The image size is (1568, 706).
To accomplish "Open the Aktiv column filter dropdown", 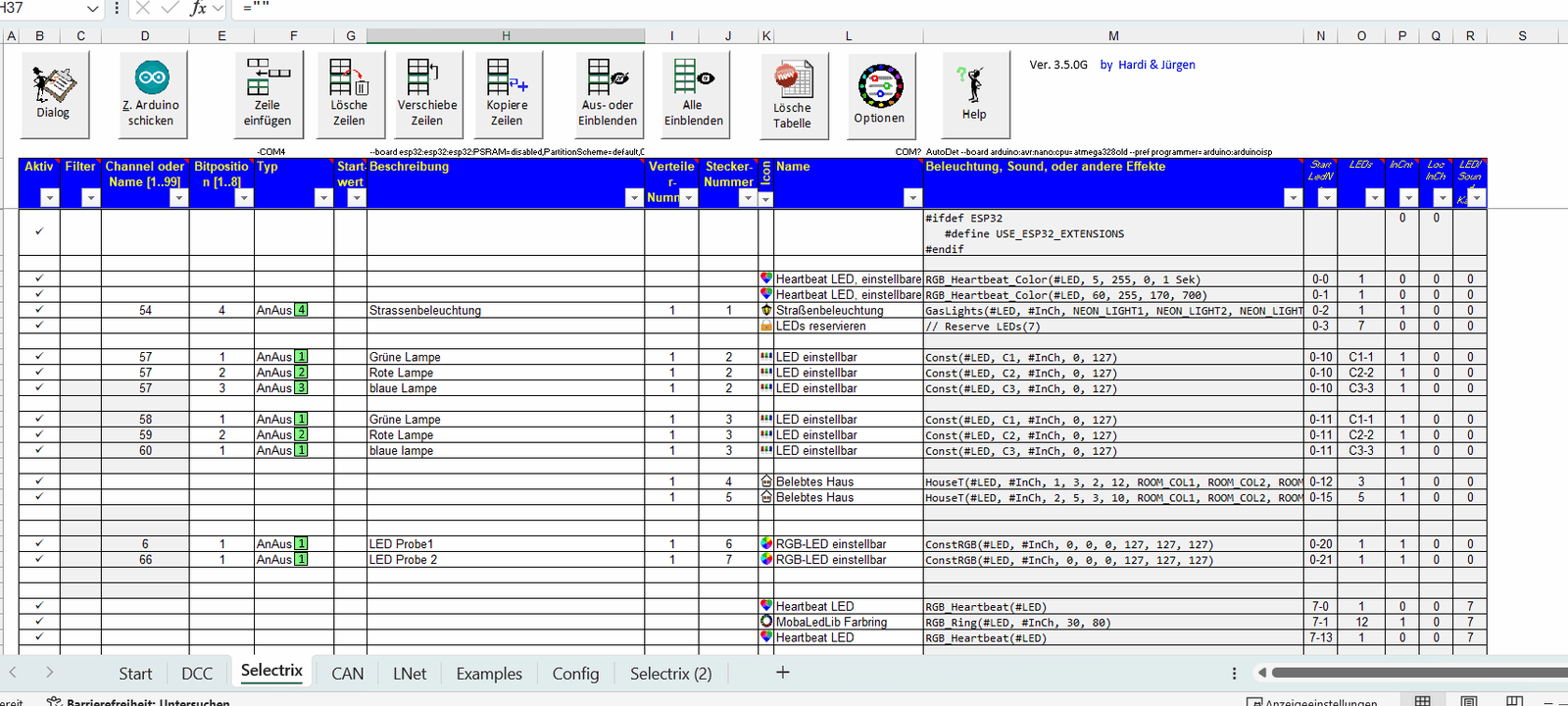I will 49,198.
